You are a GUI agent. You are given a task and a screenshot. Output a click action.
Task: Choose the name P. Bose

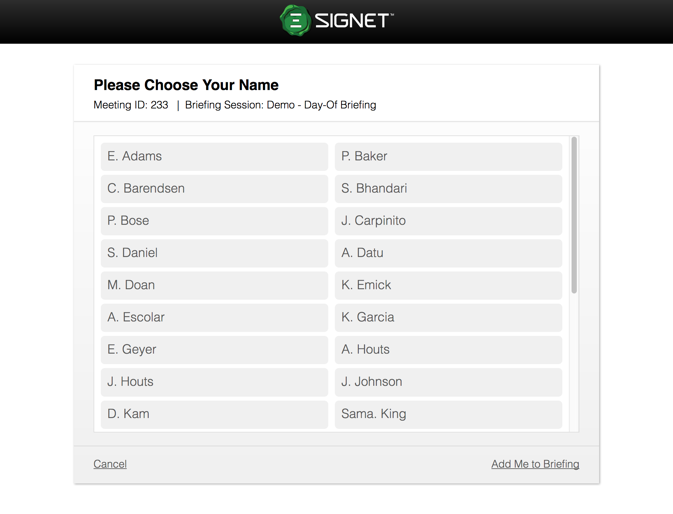[x=214, y=220]
